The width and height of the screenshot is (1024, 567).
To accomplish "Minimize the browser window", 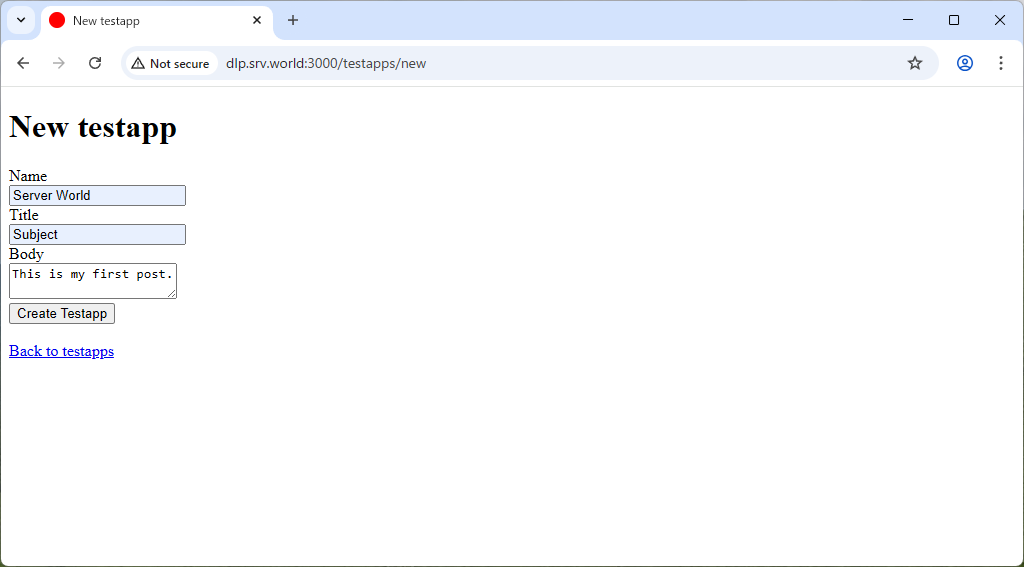I will tap(908, 20).
